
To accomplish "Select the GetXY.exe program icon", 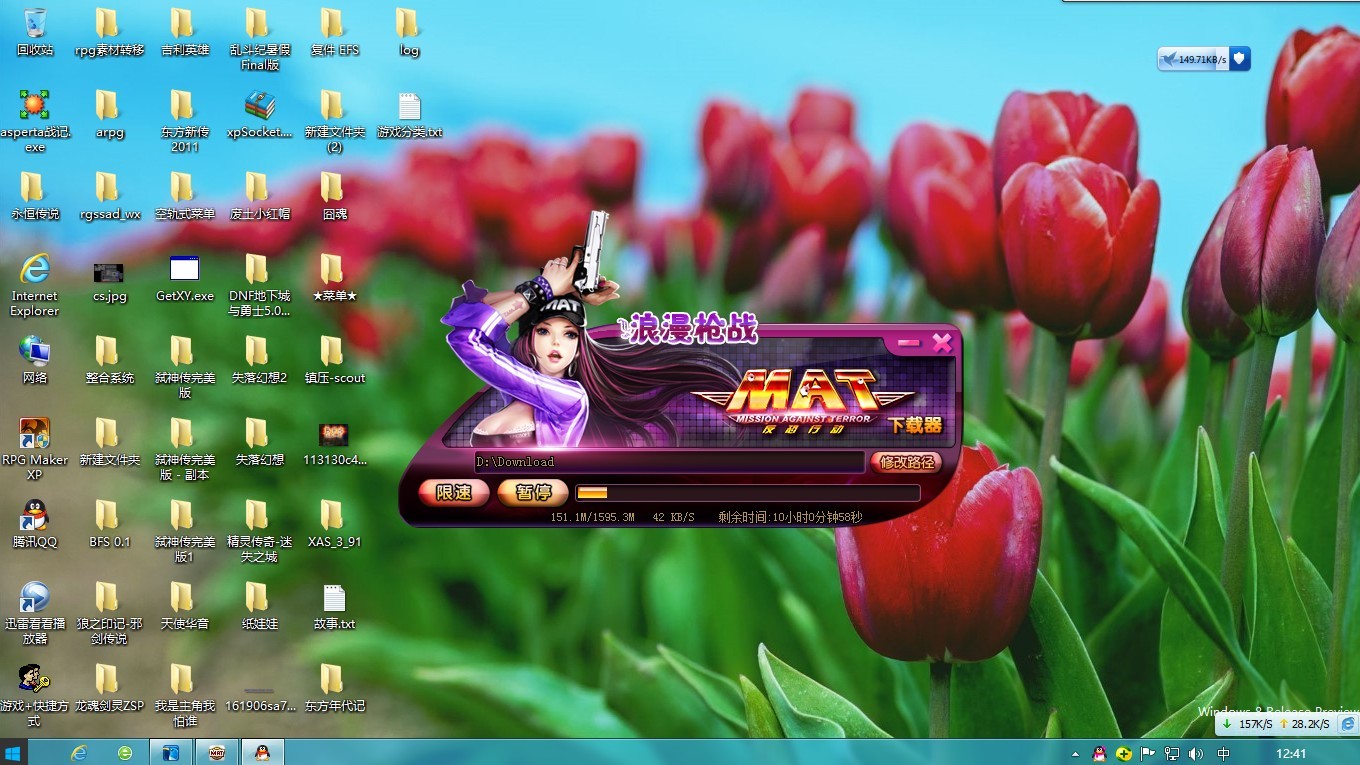I will [185, 278].
